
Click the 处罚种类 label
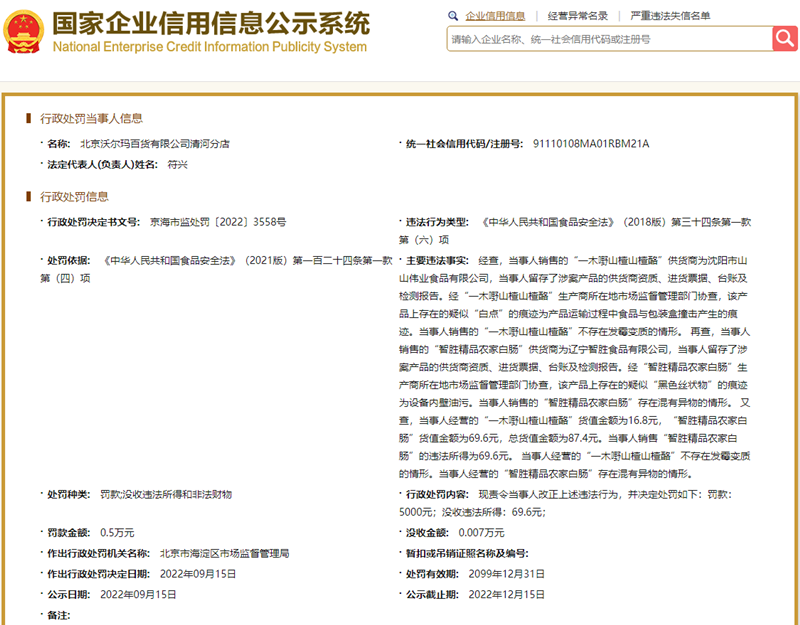point(69,494)
